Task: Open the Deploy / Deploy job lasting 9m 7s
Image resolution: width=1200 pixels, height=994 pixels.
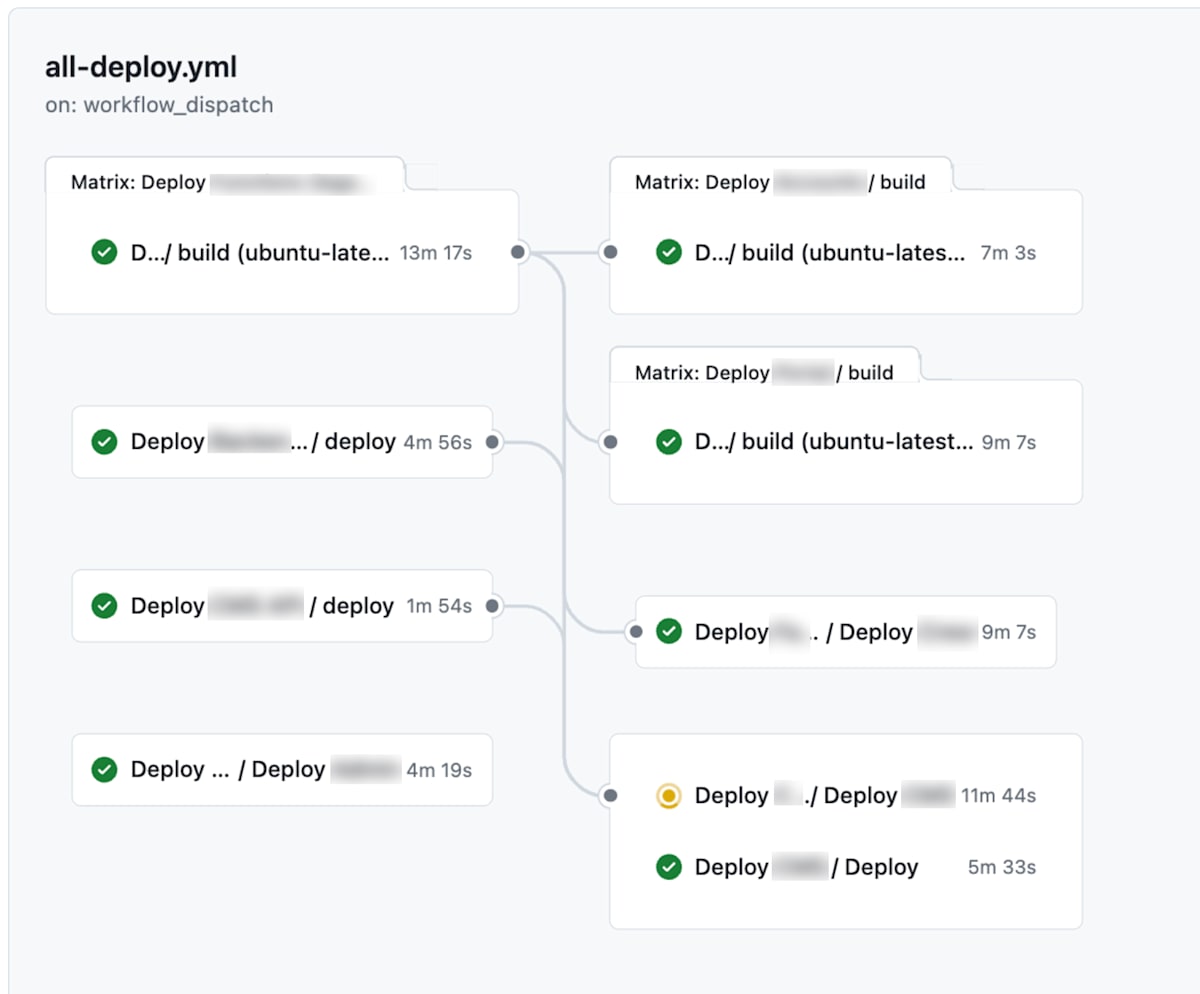Action: click(x=846, y=632)
